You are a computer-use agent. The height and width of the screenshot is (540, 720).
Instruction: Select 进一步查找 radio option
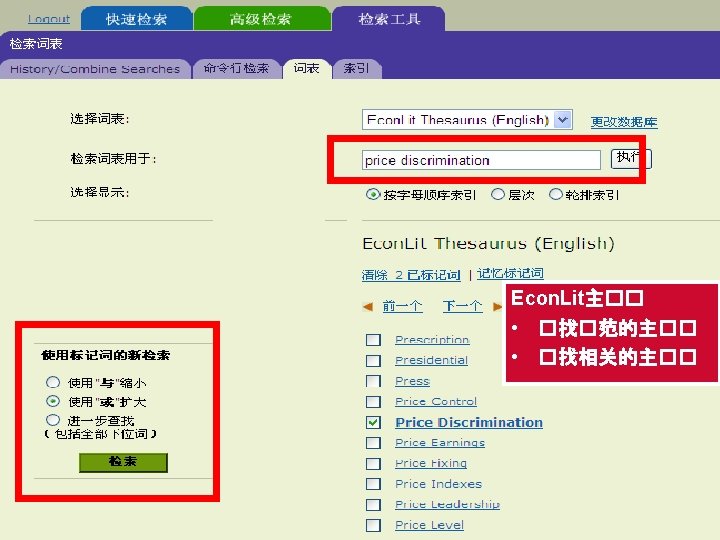pyautogui.click(x=53, y=420)
